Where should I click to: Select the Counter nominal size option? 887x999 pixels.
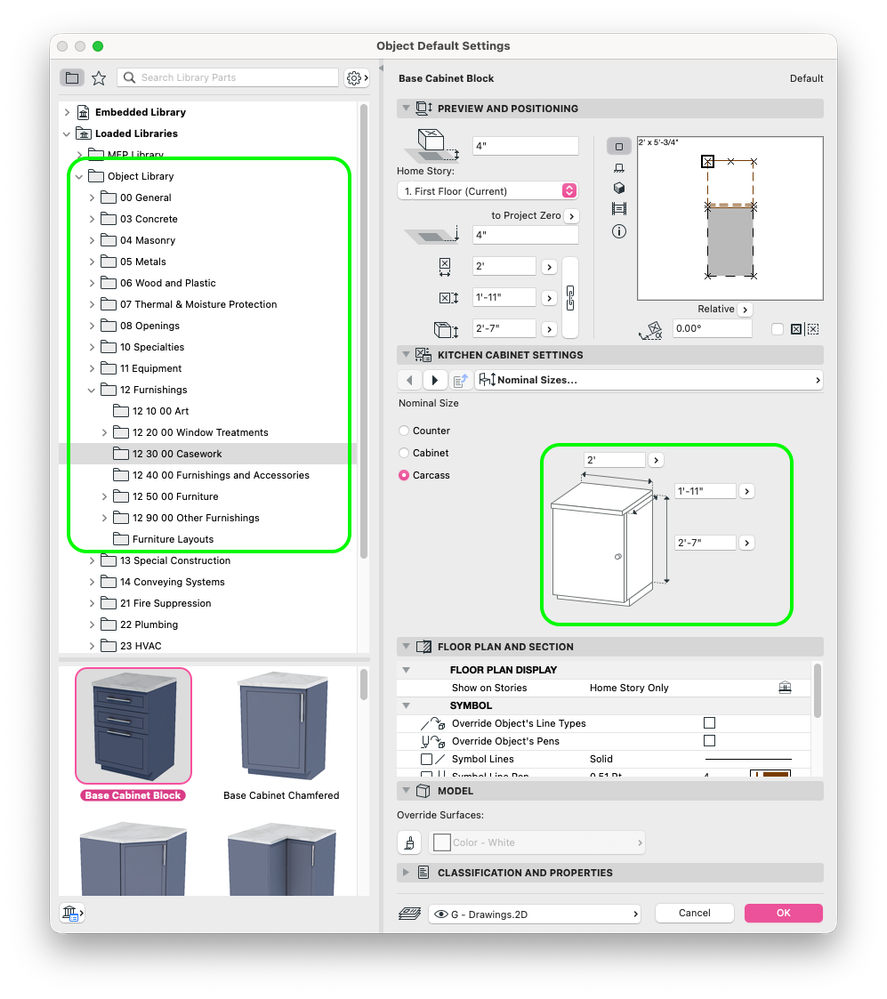click(403, 431)
